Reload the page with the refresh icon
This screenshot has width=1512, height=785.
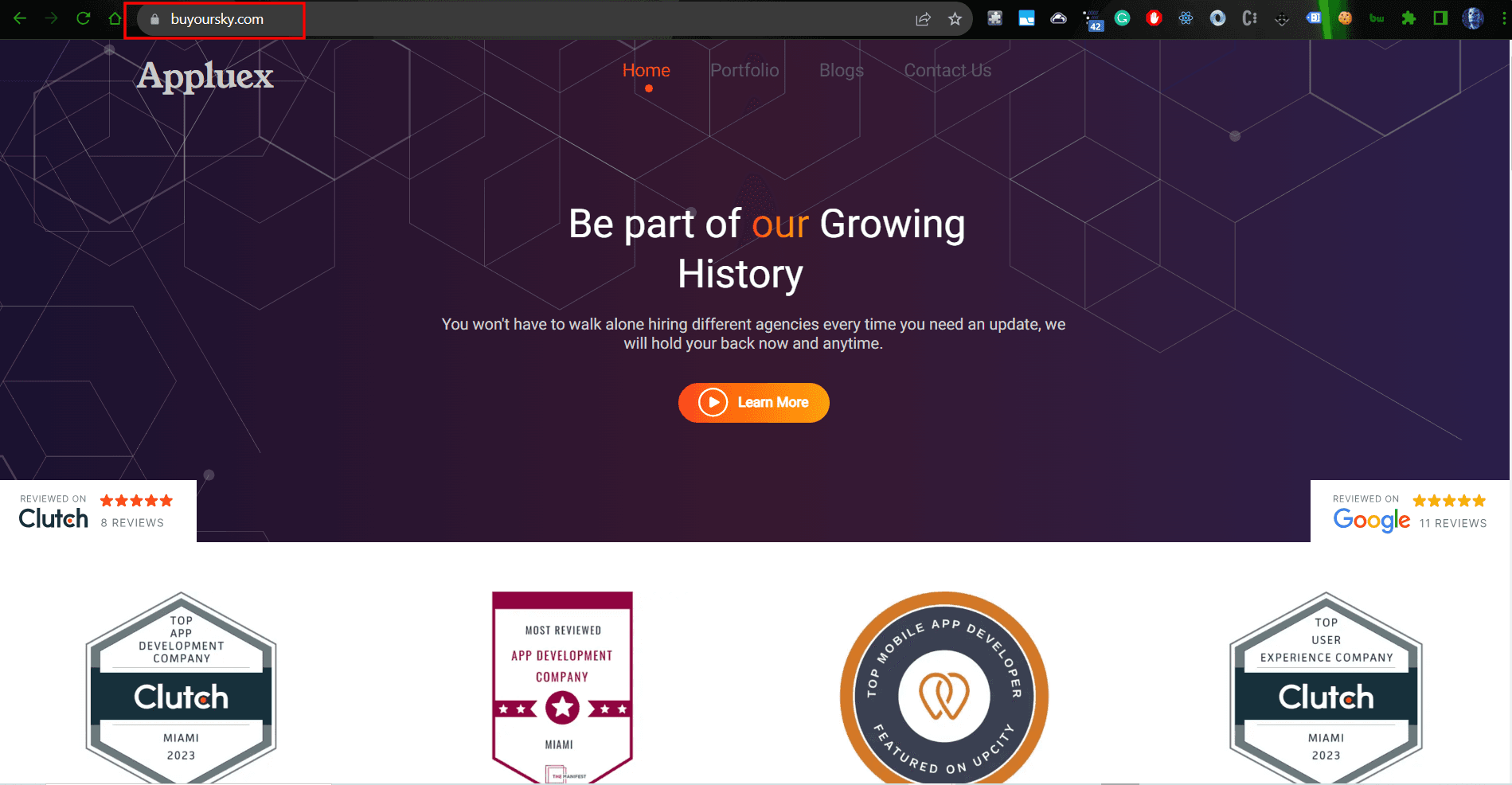[84, 18]
